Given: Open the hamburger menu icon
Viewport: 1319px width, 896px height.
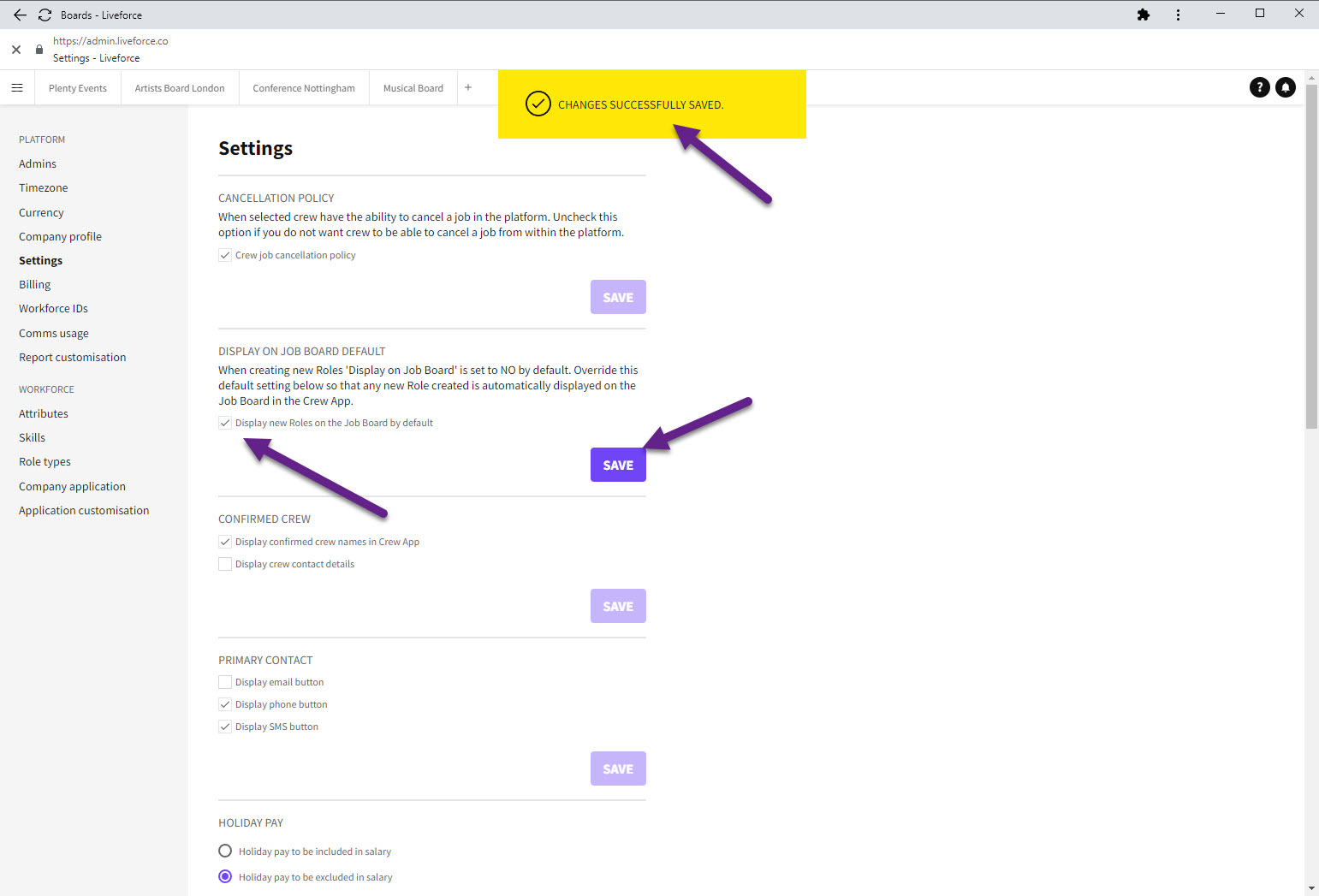Looking at the screenshot, I should pos(17,88).
